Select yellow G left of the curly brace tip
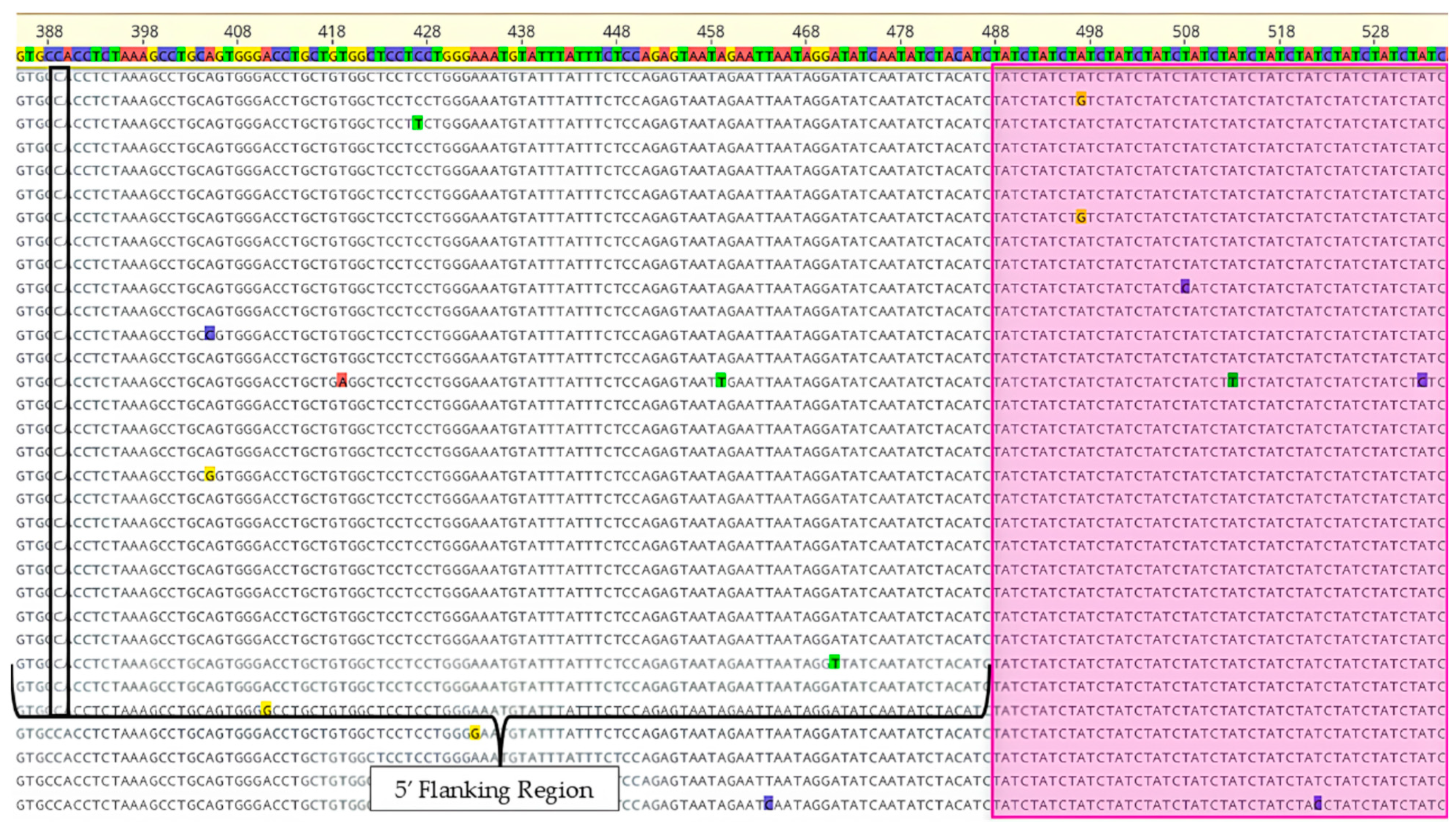The image size is (1456, 831). pyautogui.click(x=475, y=733)
